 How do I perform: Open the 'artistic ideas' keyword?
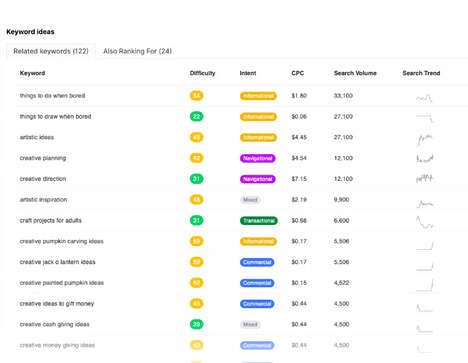[x=37, y=137]
